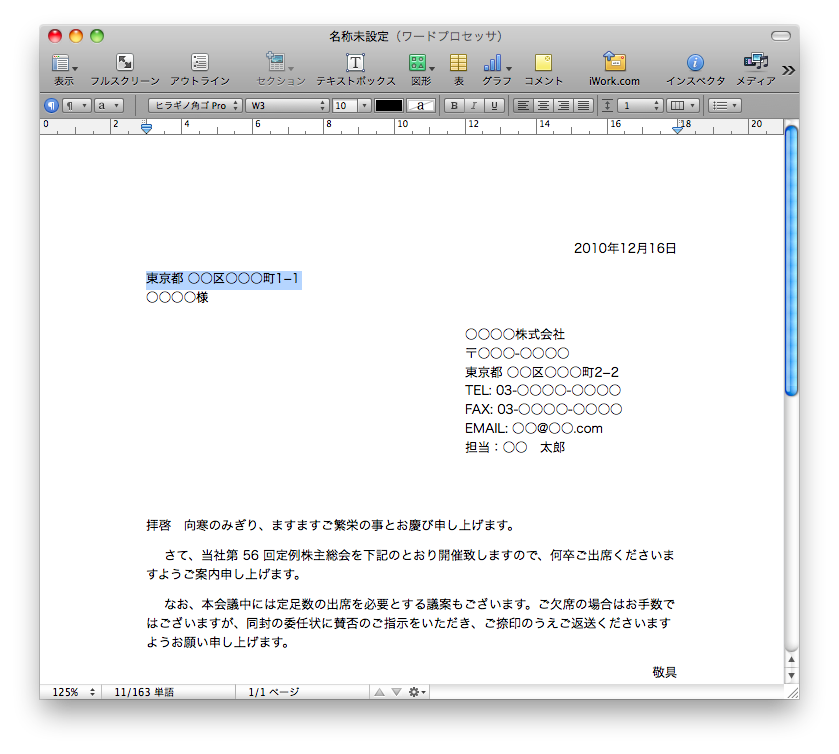Screen dimensions: 839x754
Task: Click the ○○○○株式会社 company name
Action: [x=515, y=334]
